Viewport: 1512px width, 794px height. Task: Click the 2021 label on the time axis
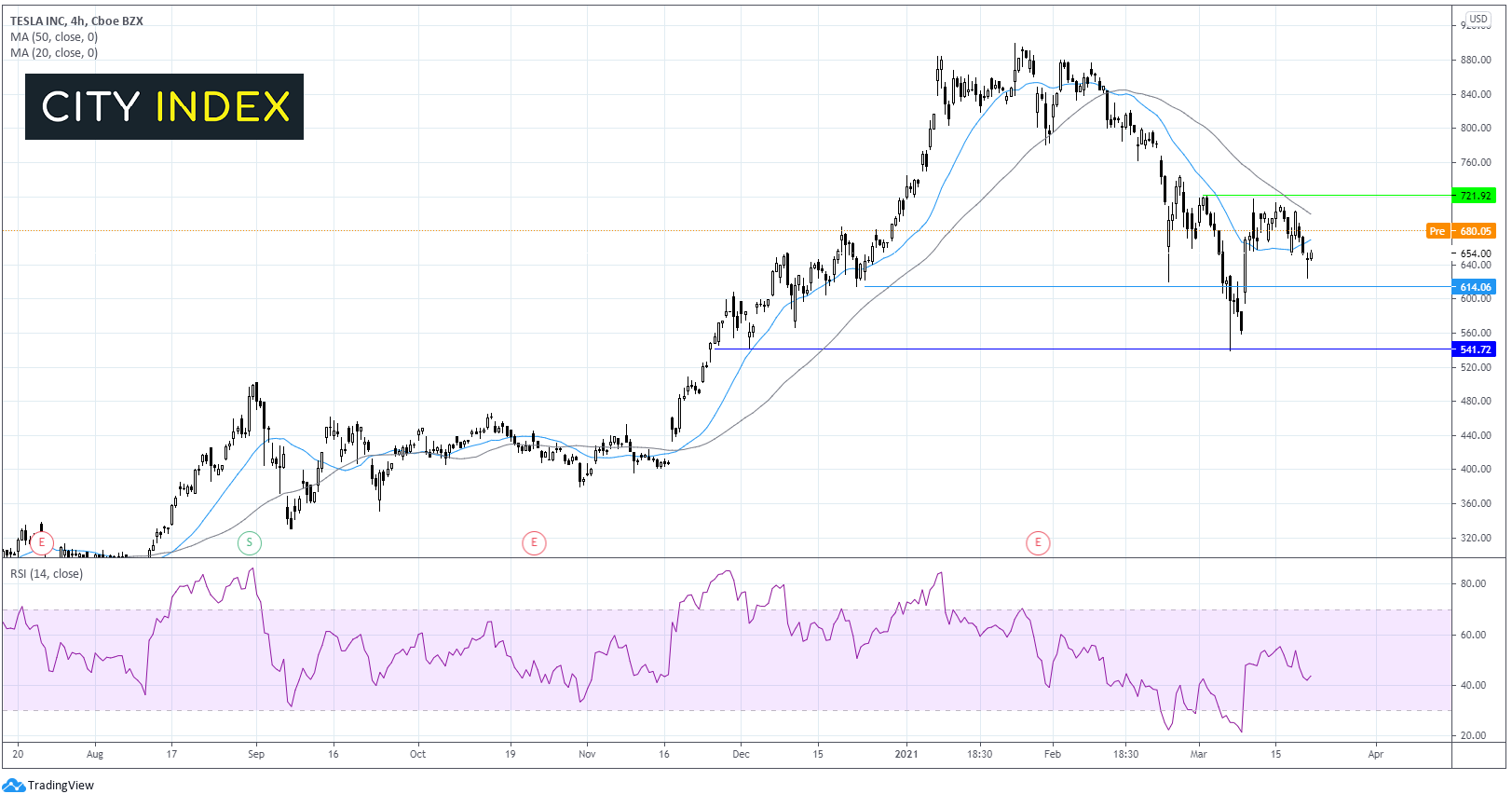(906, 754)
